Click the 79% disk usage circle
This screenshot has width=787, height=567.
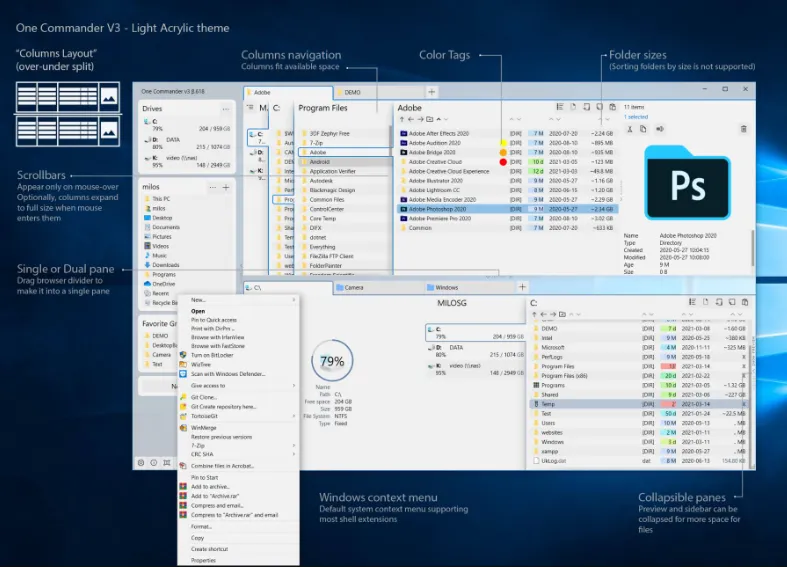(x=332, y=361)
